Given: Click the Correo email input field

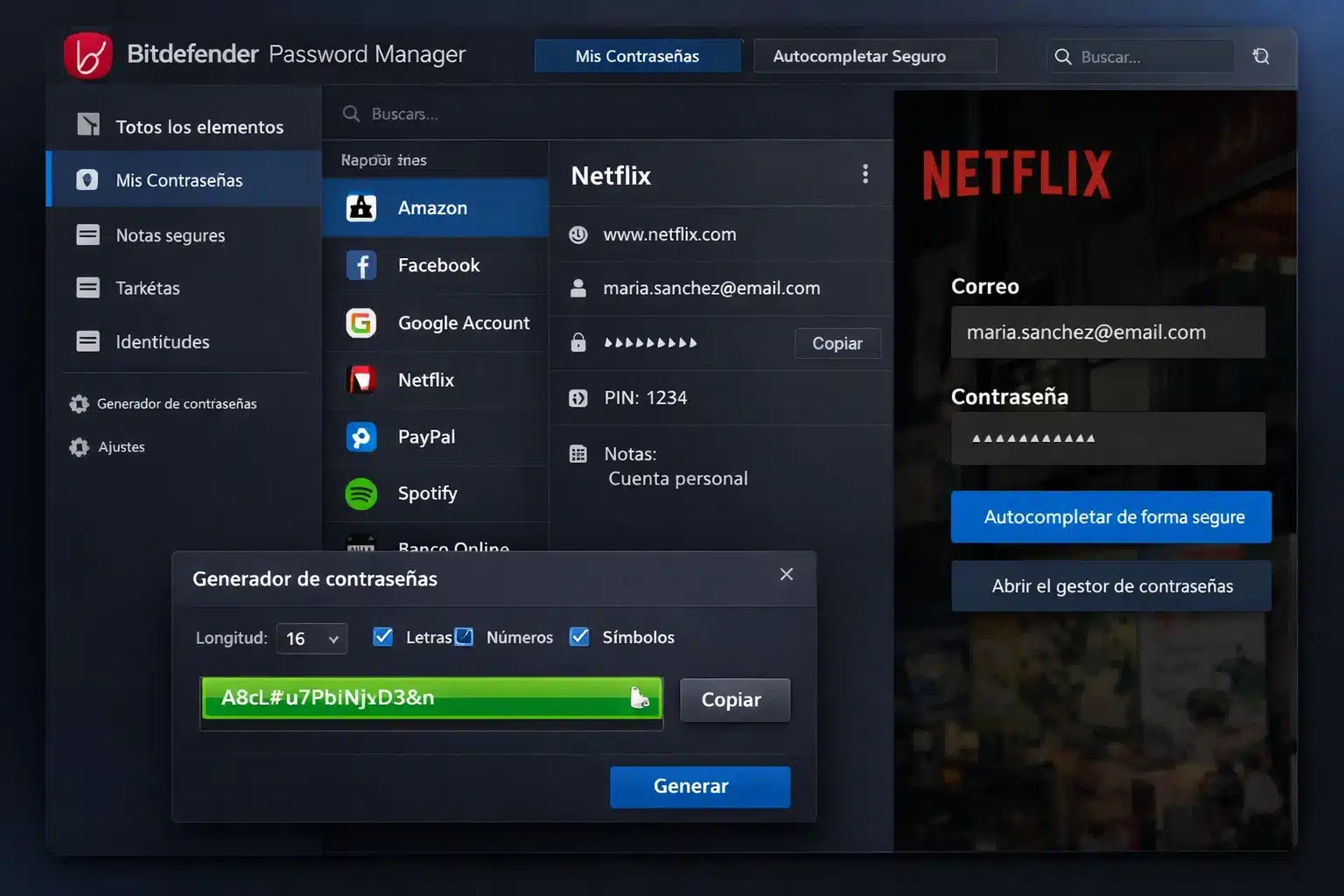Looking at the screenshot, I should [x=1108, y=332].
